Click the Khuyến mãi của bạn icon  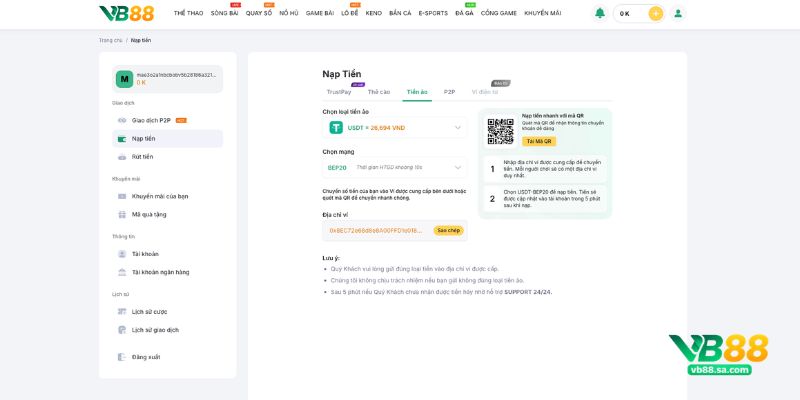click(122, 196)
